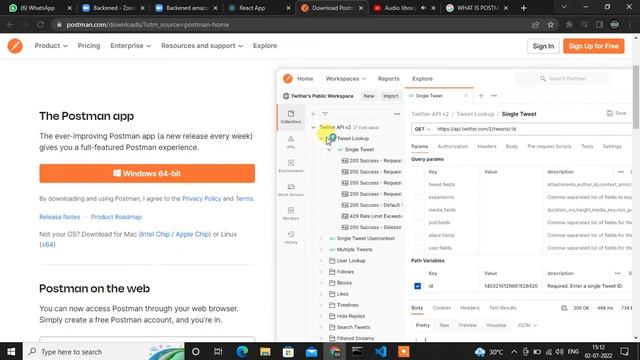Open the taskbar clock and date
640x360 pixels.
click(598, 351)
